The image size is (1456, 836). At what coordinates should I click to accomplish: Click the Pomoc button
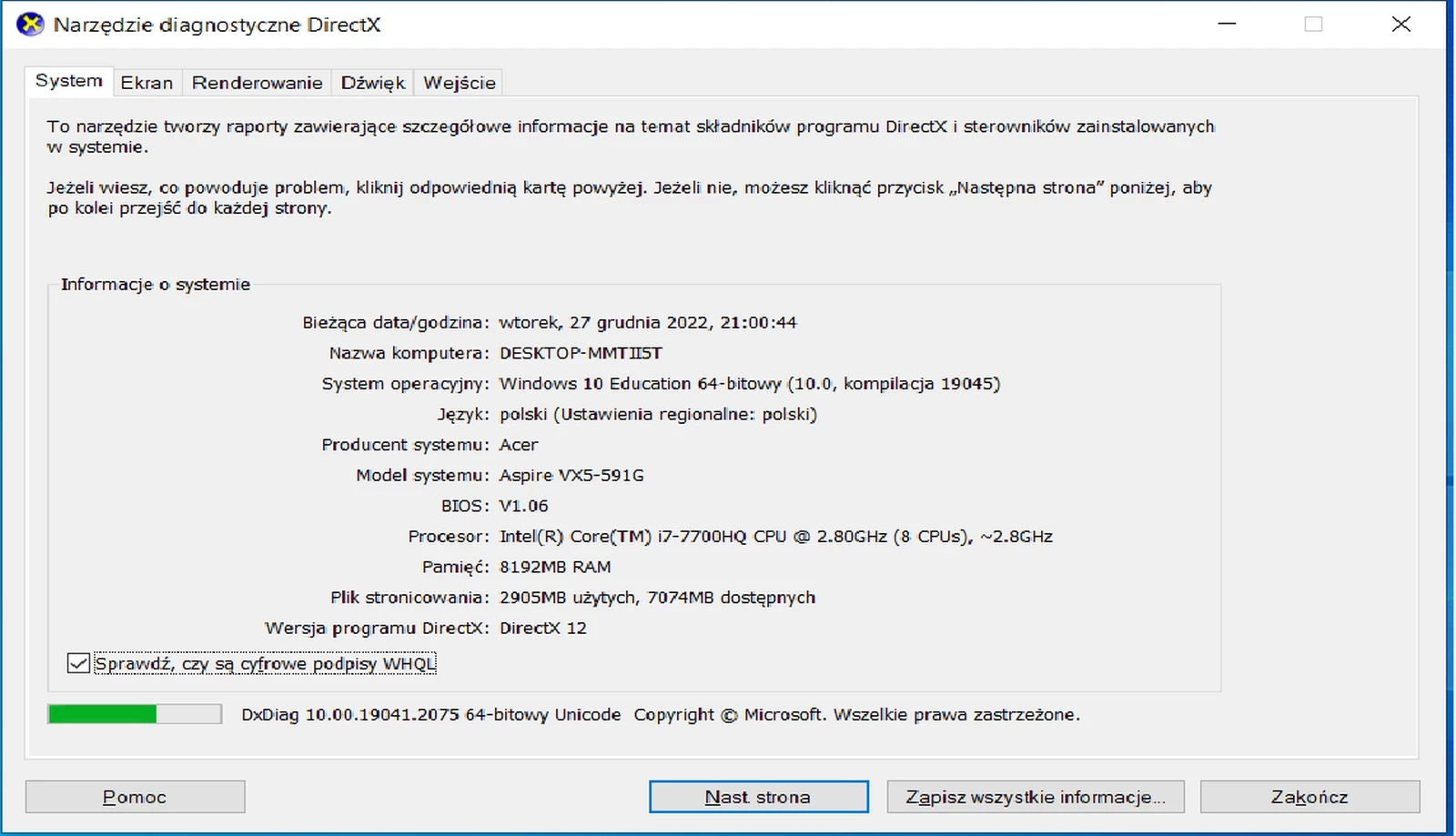click(x=135, y=797)
